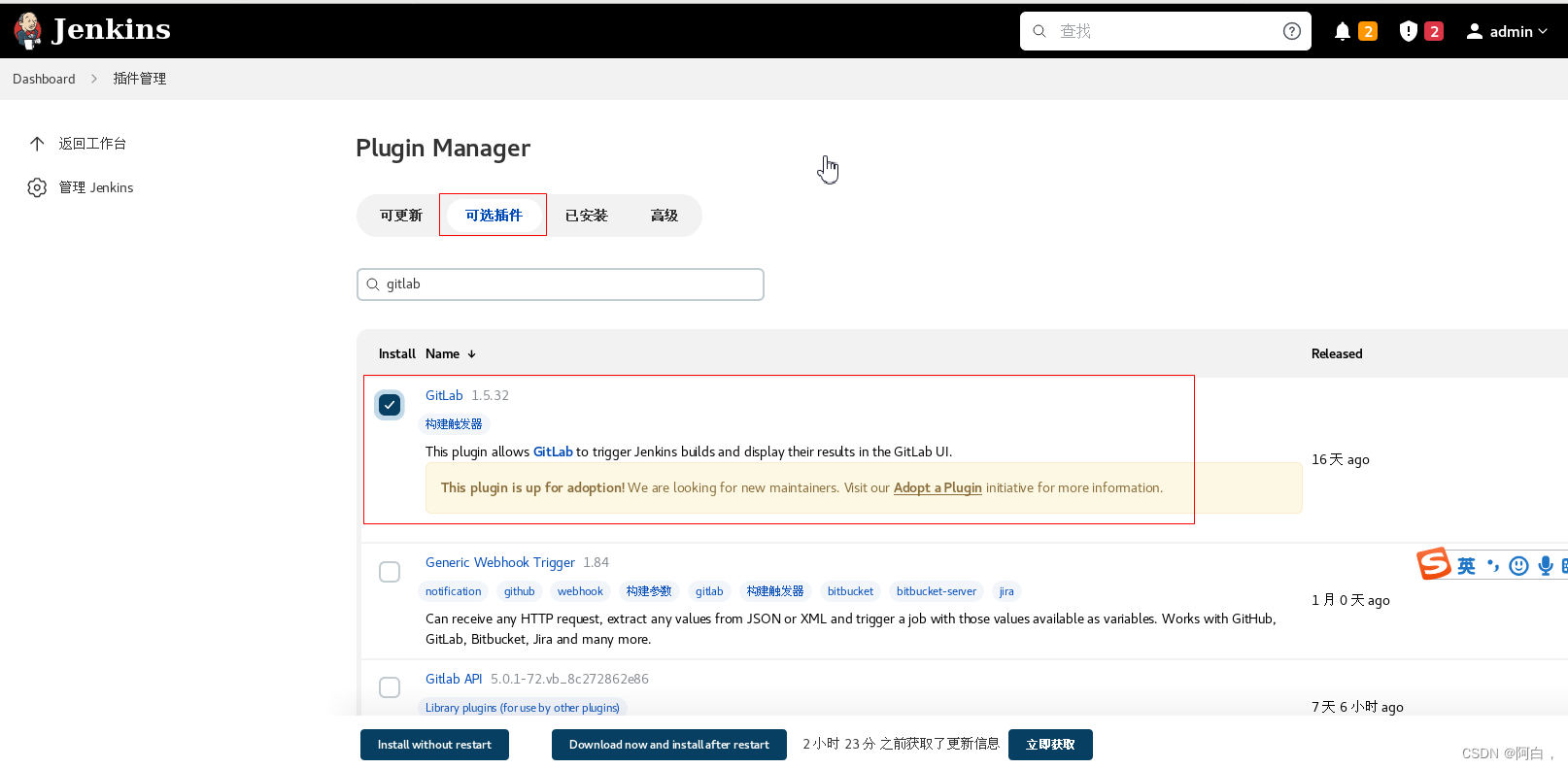
Task: Switch to the 高级 tab
Action: pos(665,216)
